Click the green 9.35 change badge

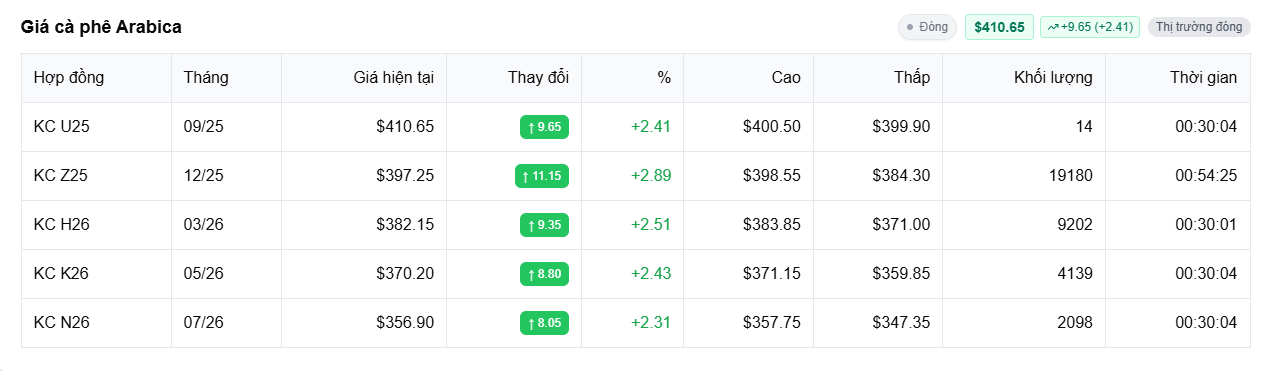544,225
